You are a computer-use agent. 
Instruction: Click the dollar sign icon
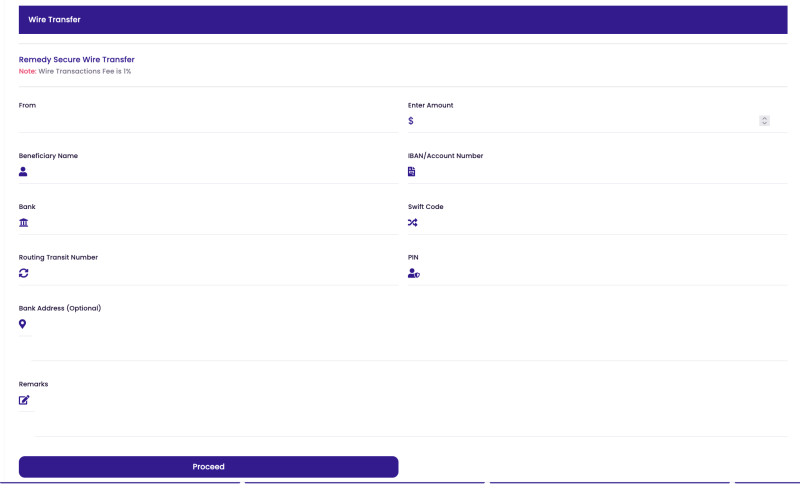click(x=411, y=121)
